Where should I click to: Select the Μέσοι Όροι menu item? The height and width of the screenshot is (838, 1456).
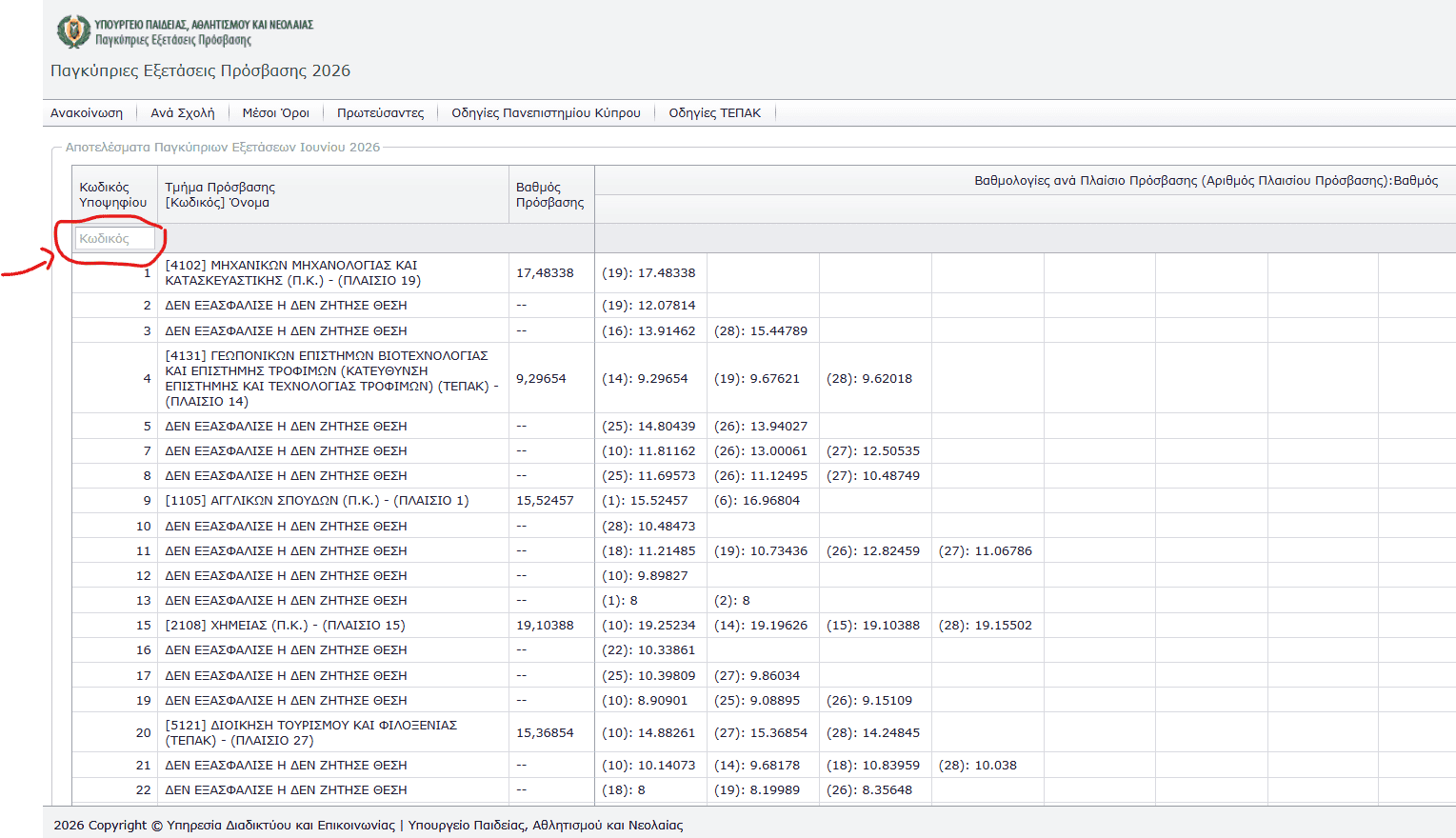tap(276, 112)
